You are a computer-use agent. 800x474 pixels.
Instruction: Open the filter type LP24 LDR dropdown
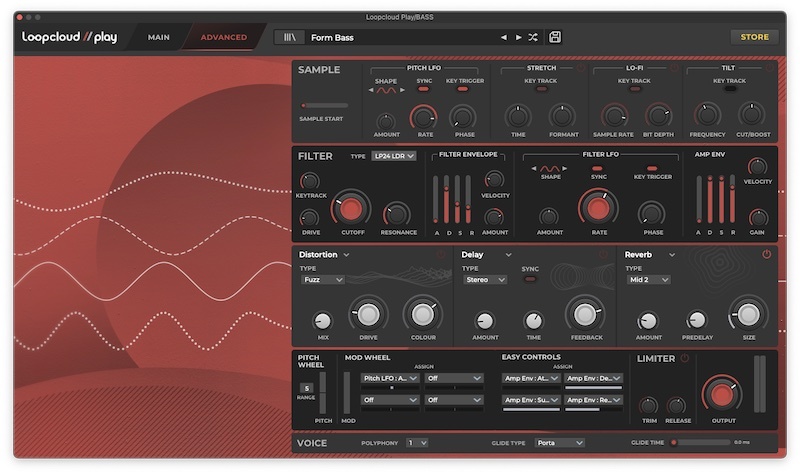[393, 156]
